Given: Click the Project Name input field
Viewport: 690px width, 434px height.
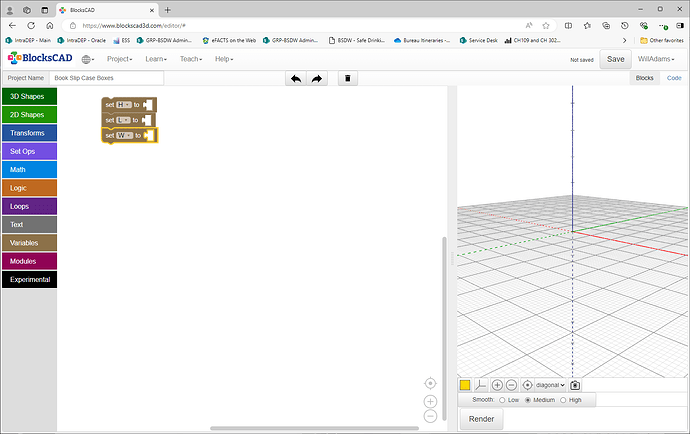Looking at the screenshot, I should (x=107, y=78).
